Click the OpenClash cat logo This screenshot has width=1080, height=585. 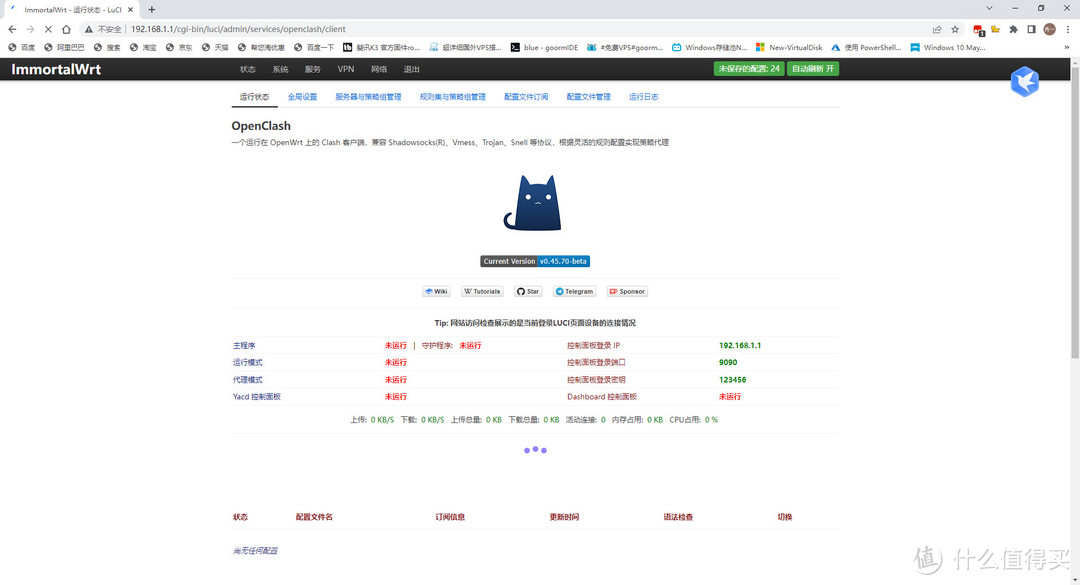(532, 203)
